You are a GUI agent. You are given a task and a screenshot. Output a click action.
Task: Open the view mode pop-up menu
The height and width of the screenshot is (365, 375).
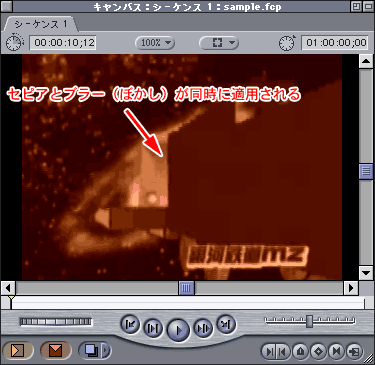219,43
